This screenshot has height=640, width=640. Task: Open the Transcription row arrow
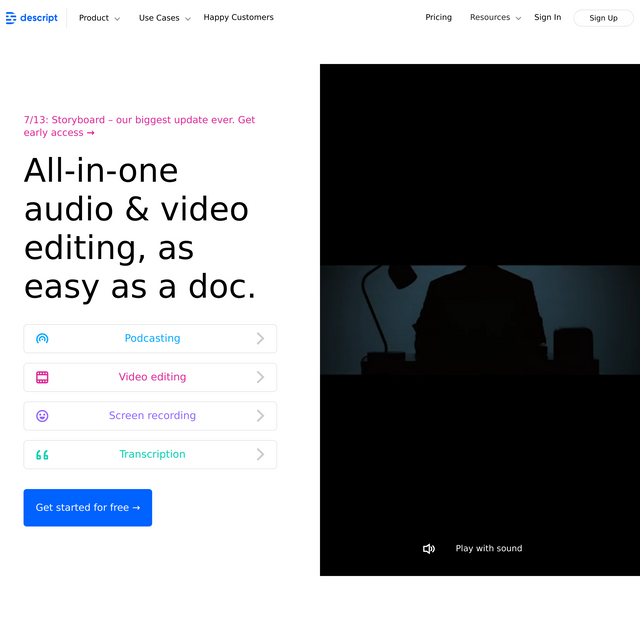[x=260, y=455]
